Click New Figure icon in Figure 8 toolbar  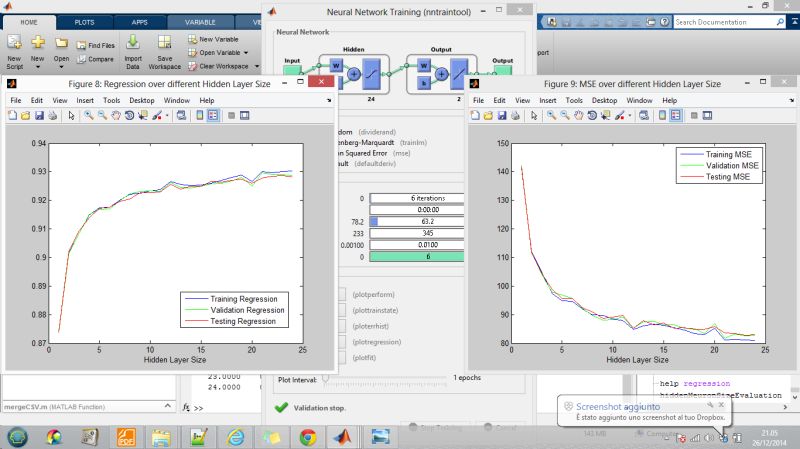pos(12,116)
